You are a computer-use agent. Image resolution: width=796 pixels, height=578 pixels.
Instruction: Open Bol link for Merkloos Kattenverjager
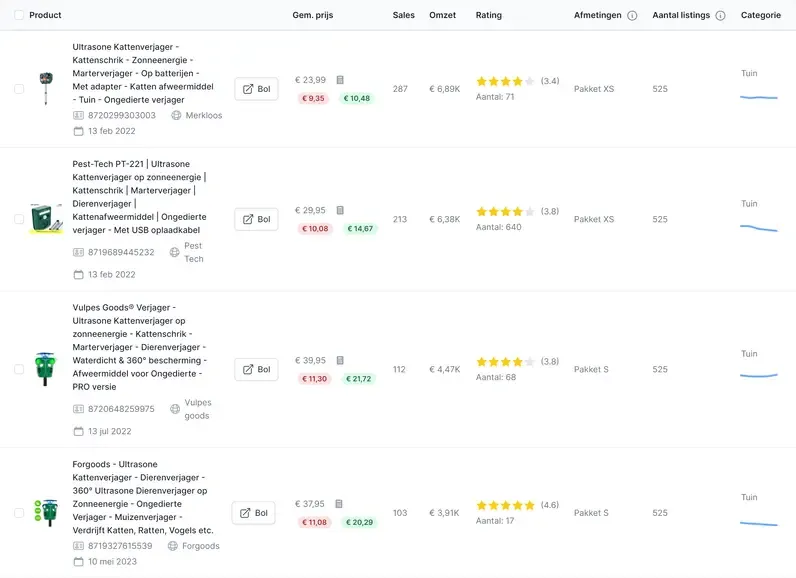click(256, 89)
